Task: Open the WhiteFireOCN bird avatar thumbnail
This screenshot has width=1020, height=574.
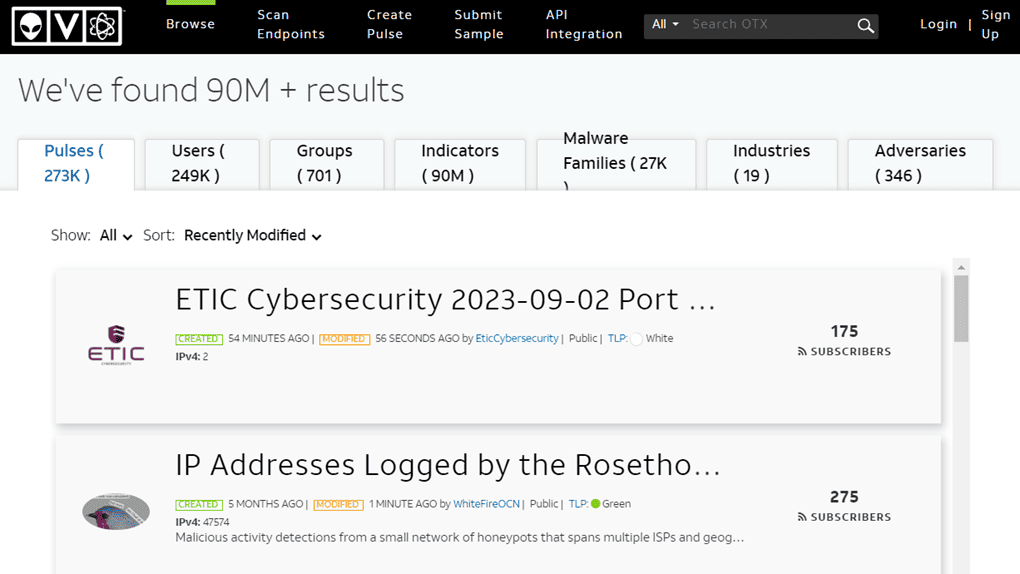Action: click(116, 512)
